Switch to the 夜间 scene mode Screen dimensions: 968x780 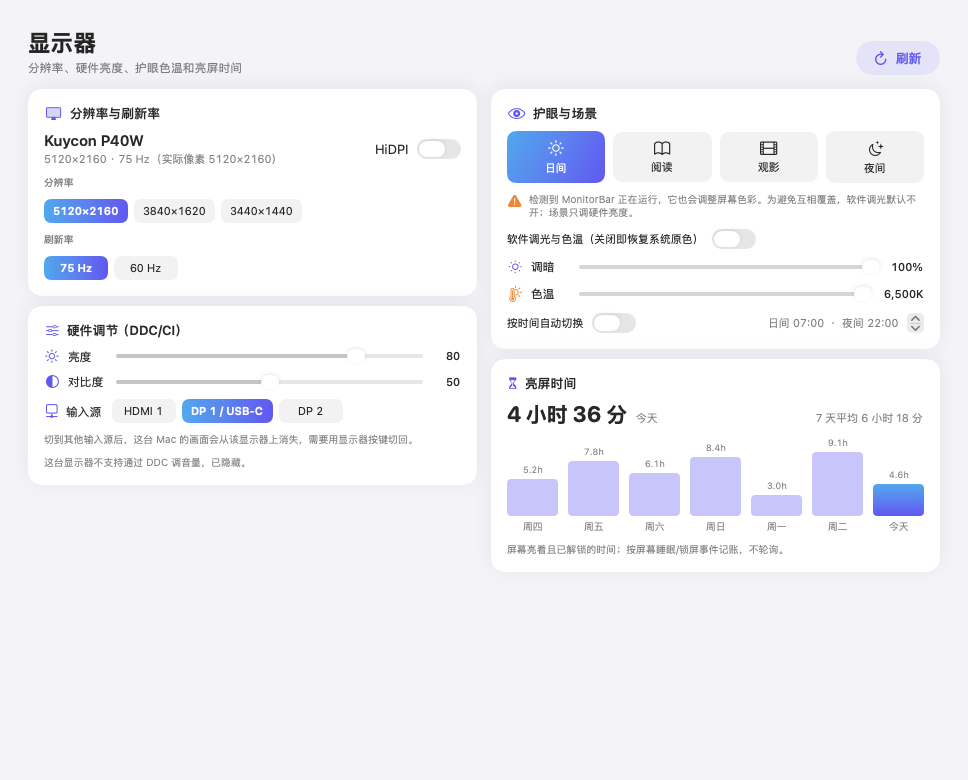point(875,157)
